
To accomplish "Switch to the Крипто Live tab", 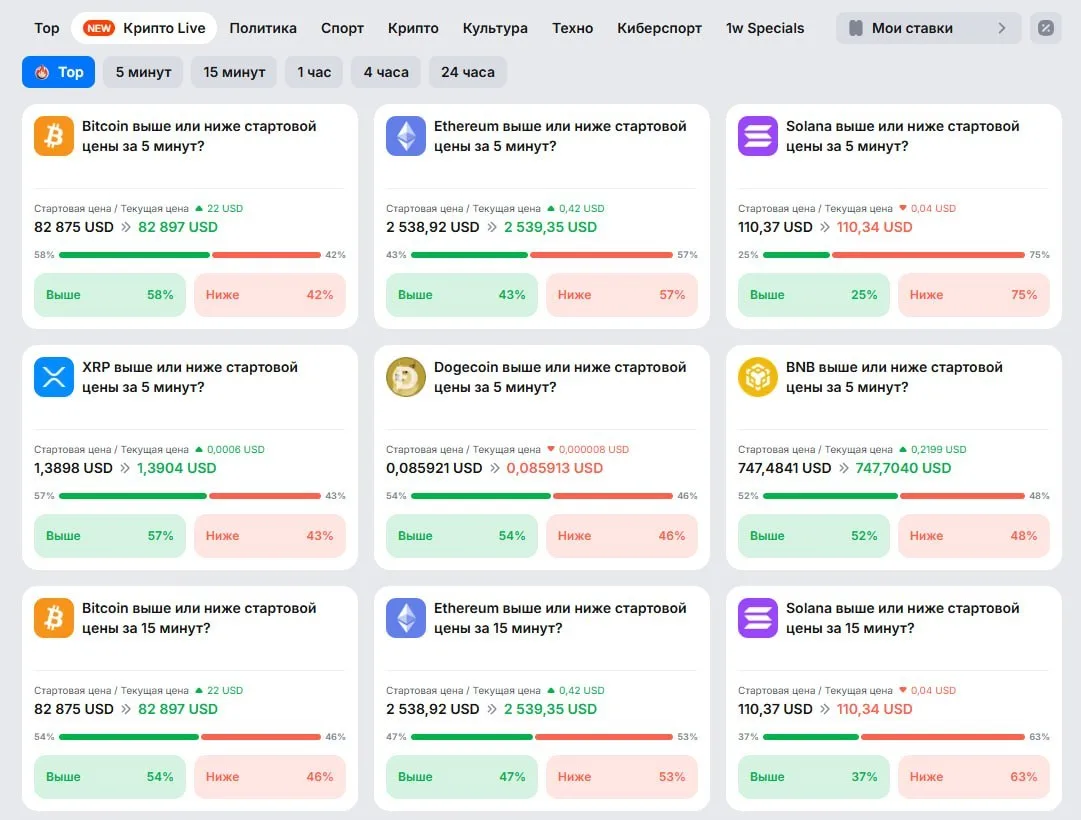I will [144, 28].
